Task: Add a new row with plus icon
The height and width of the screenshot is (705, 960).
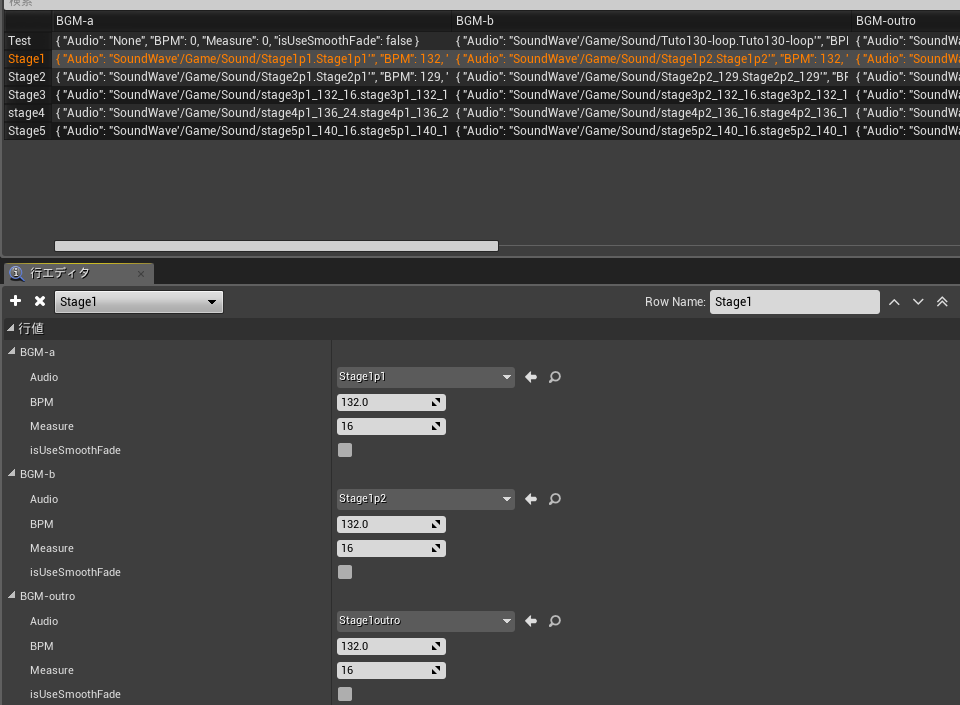Action: point(15,300)
